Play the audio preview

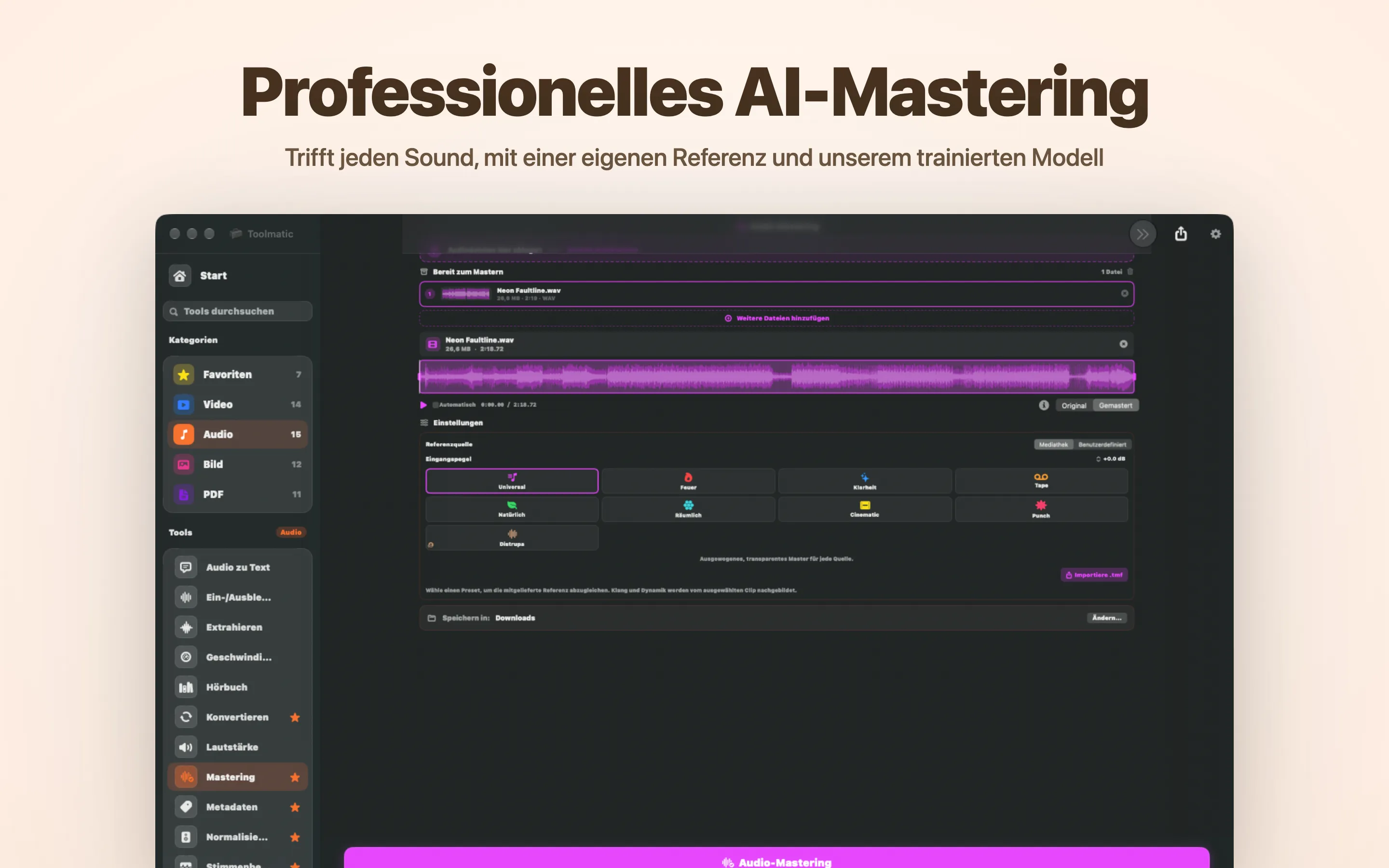[x=423, y=405]
